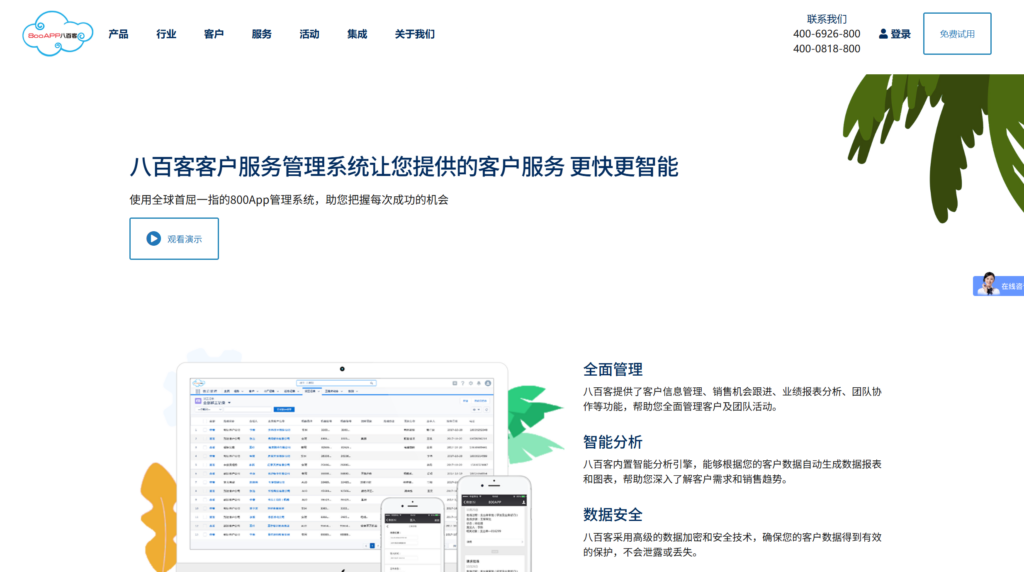The height and width of the screenshot is (572, 1024).
Task: Open the 客户 menu
Action: point(214,34)
